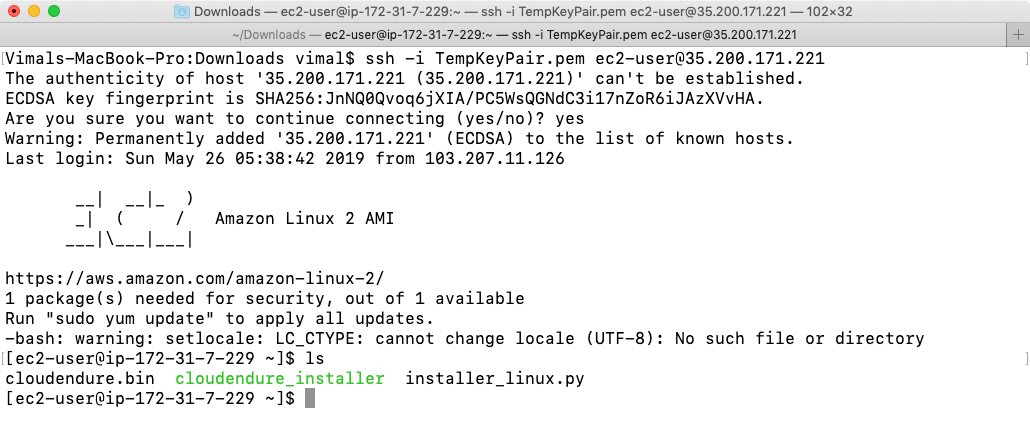Click the "ls" command after the prompt
The height and width of the screenshot is (421, 1030).
pos(315,359)
